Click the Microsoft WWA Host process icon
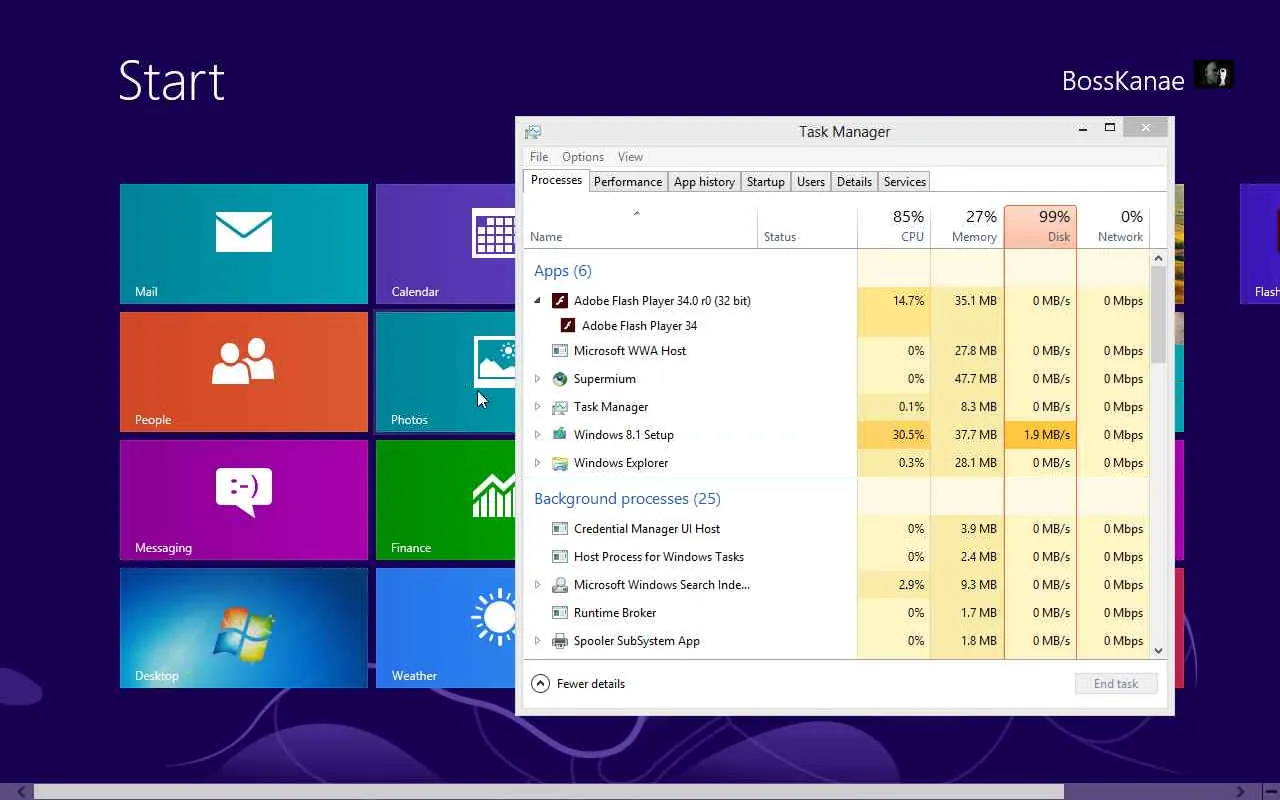Image resolution: width=1280 pixels, height=800 pixels. (560, 351)
